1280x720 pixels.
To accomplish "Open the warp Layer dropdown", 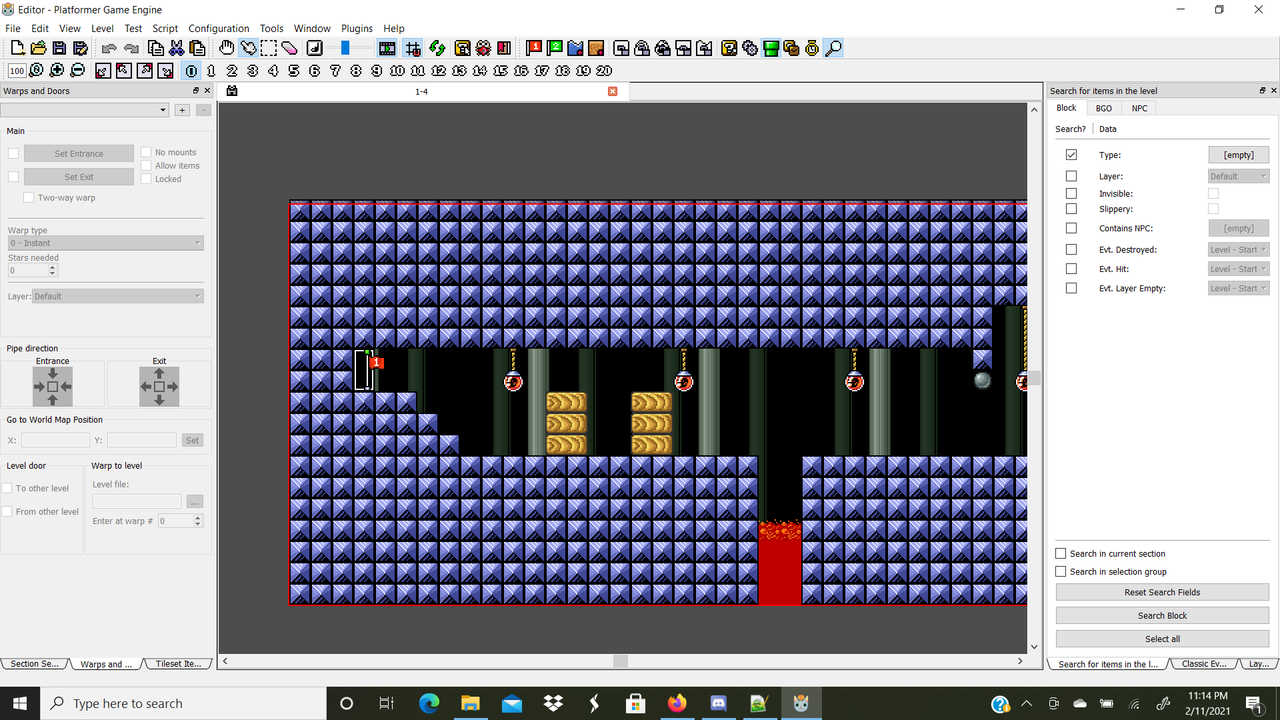I will (x=118, y=296).
